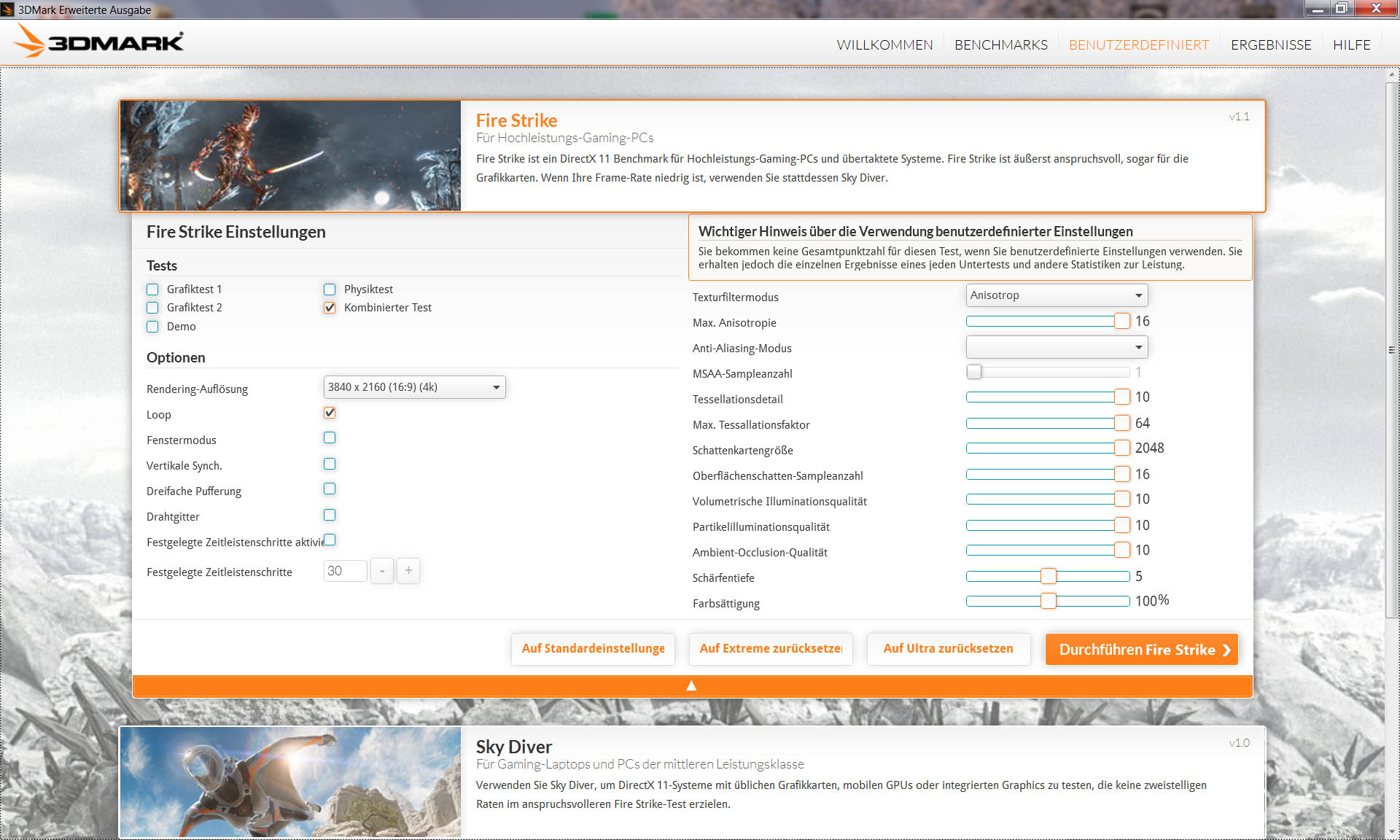
Task: Click the Ambient-Occlusion-Qualität slider handle
Action: pos(1122,551)
